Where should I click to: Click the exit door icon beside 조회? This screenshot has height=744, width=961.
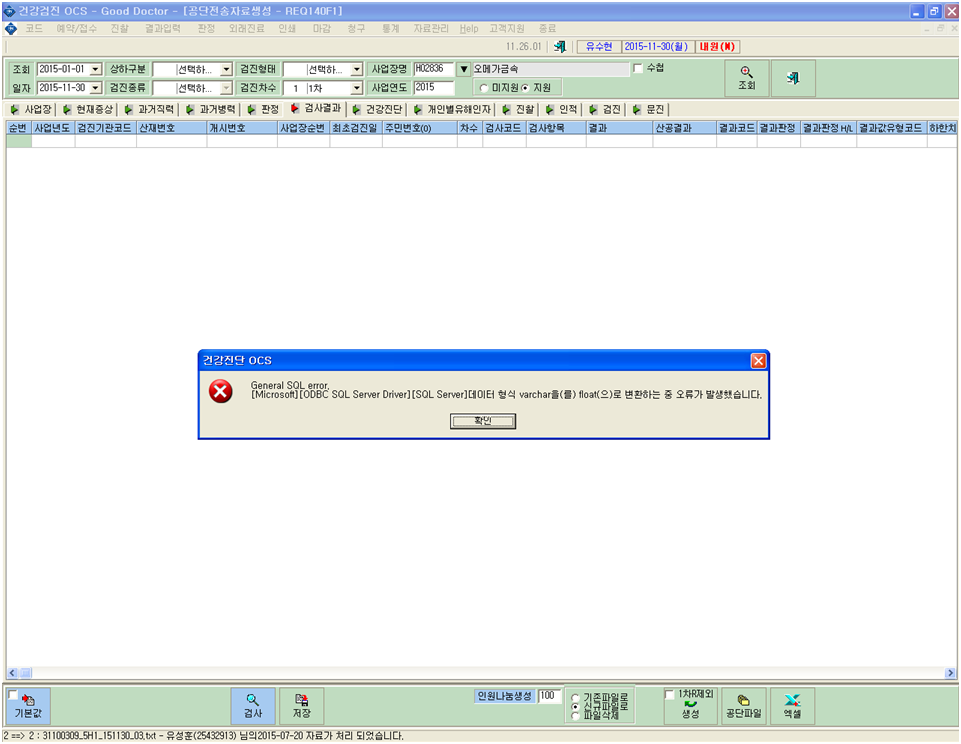point(793,78)
